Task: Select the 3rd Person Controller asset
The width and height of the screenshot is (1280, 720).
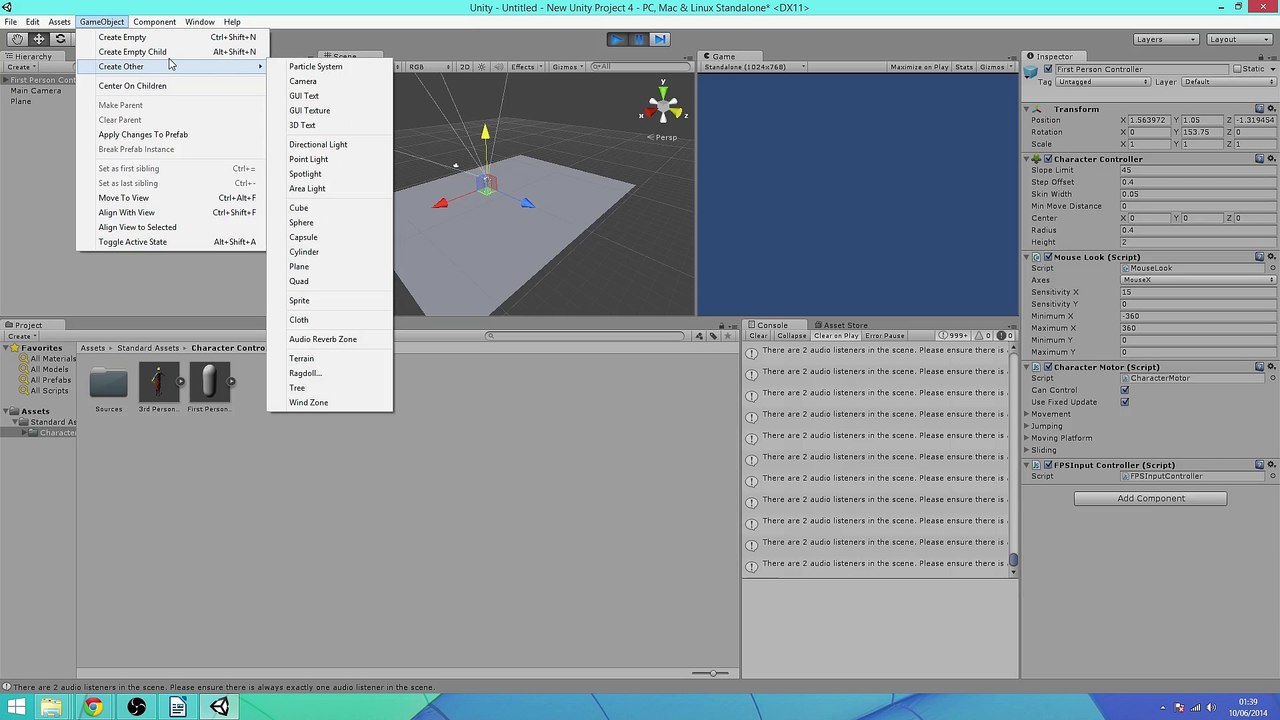Action: [158, 383]
